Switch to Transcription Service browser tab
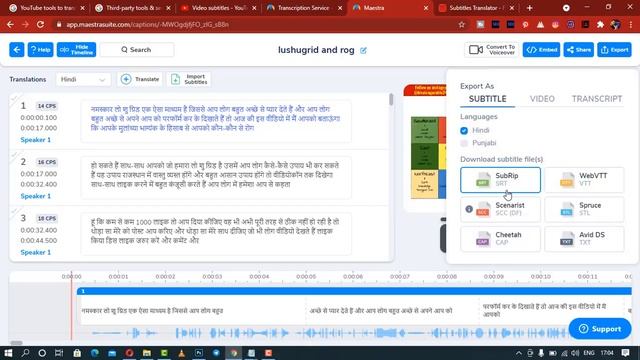 (x=304, y=8)
